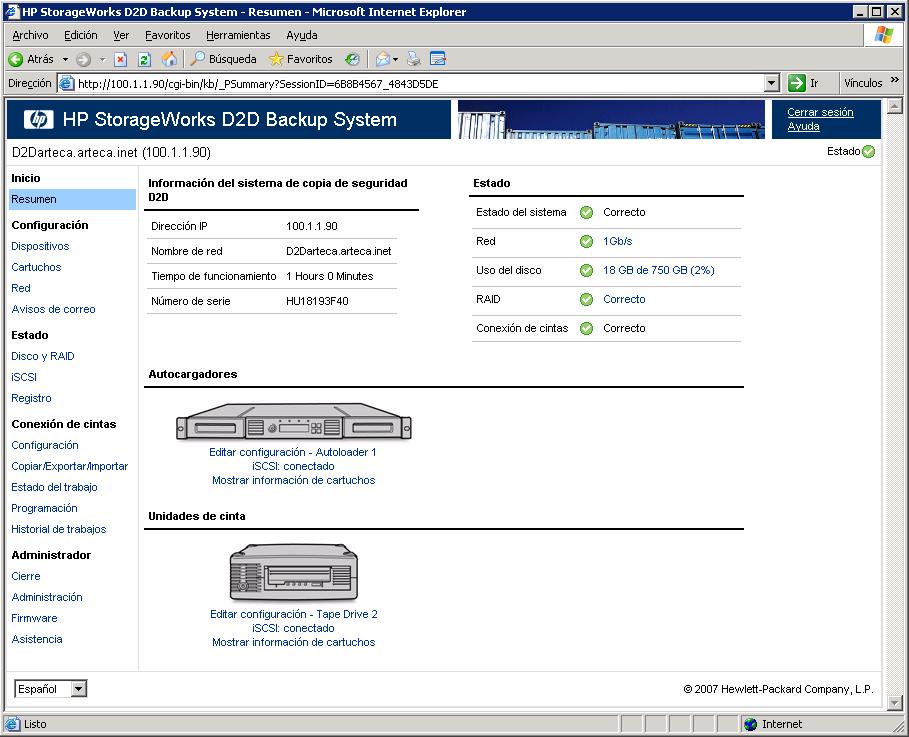
Task: Click the Tape Drive device image
Action: point(294,573)
